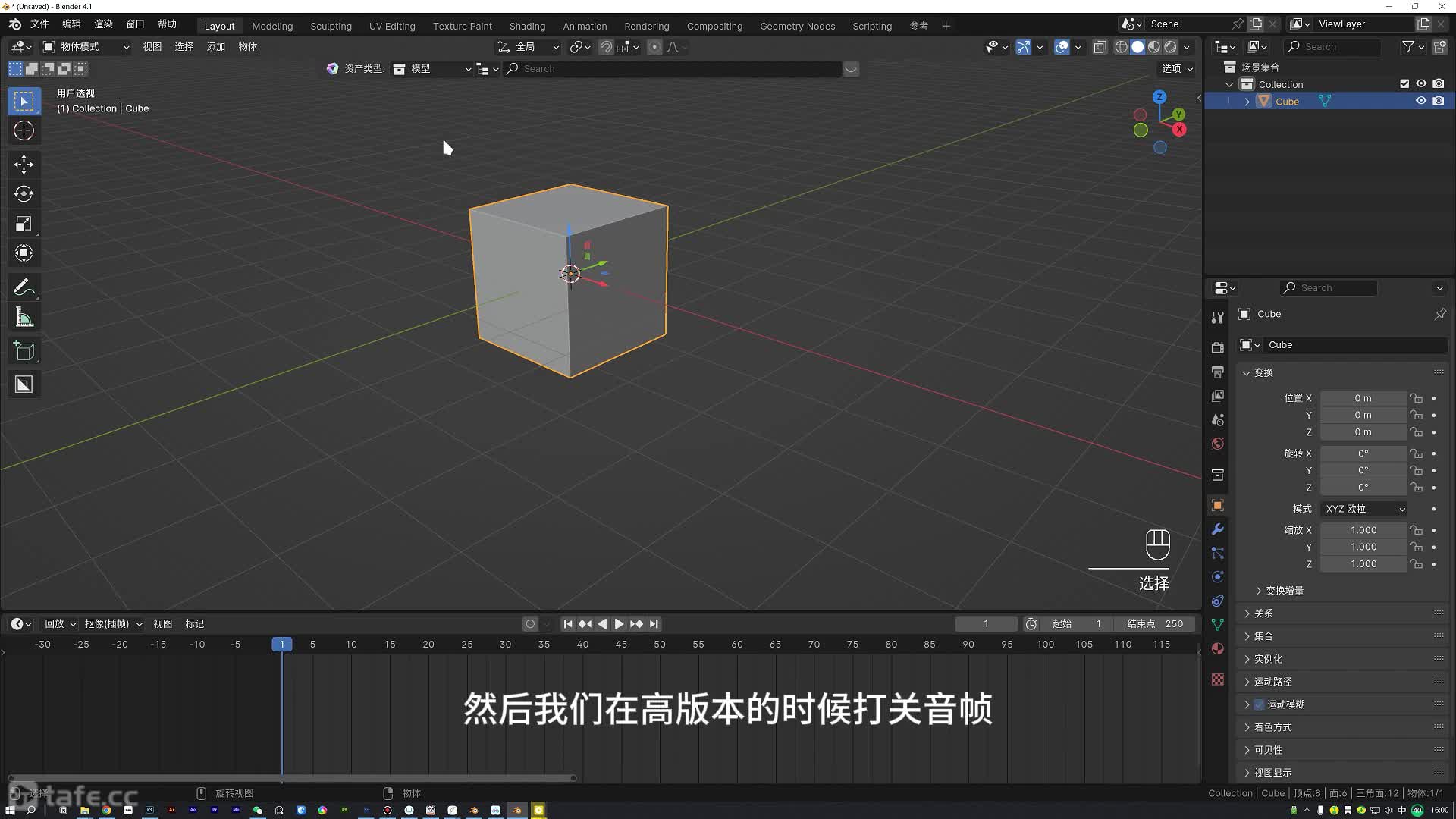The height and width of the screenshot is (819, 1456).
Task: Pick the Annotate tool
Action: (24, 287)
